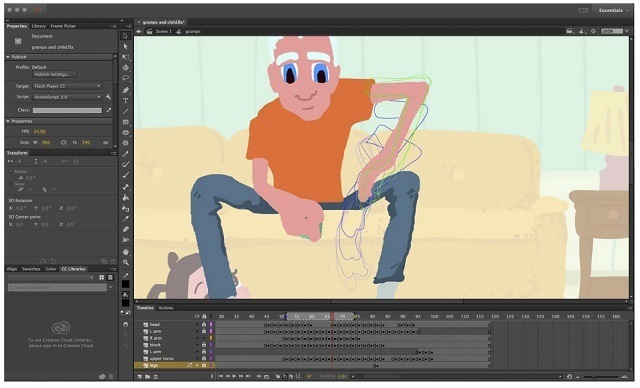The width and height of the screenshot is (640, 388).
Task: Select the Subselection tool
Action: point(126,47)
